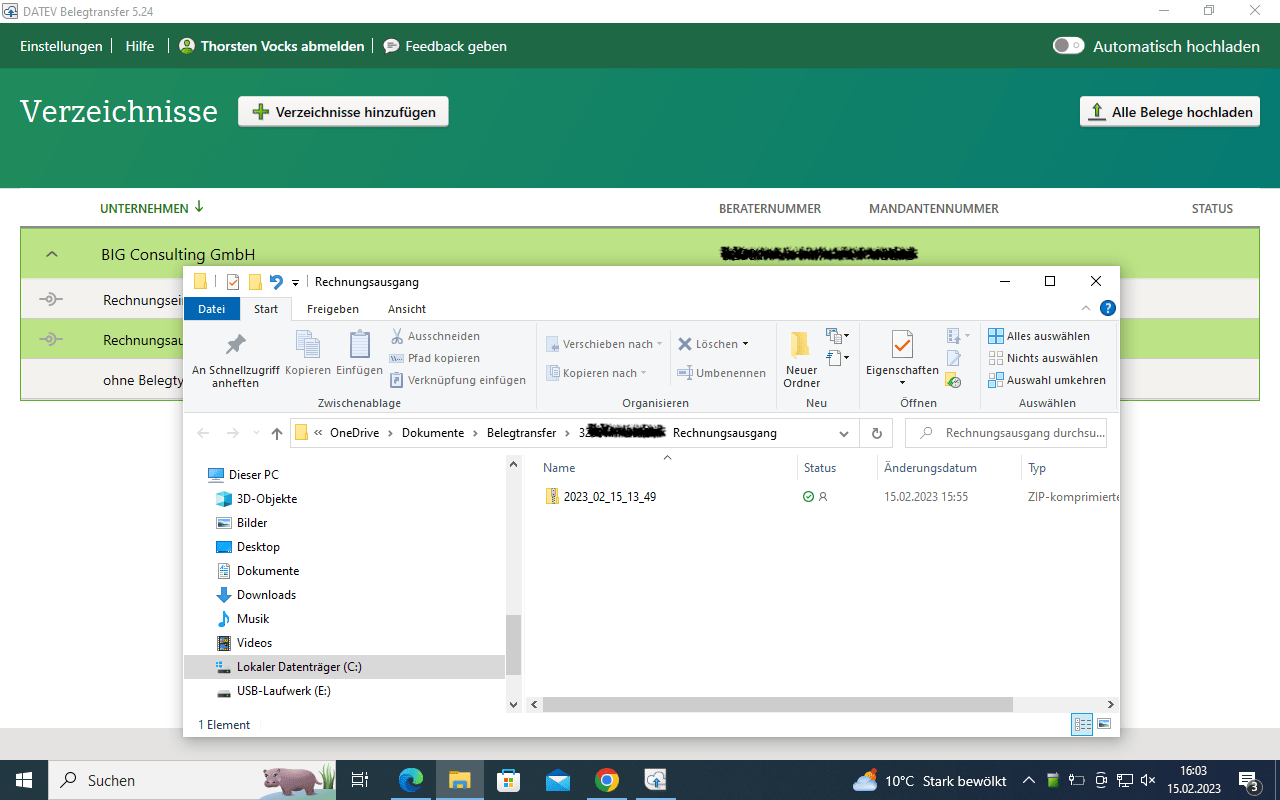Image resolution: width=1280 pixels, height=800 pixels.
Task: Click Rechnungsausgang durchsuchen search field
Action: point(1006,433)
